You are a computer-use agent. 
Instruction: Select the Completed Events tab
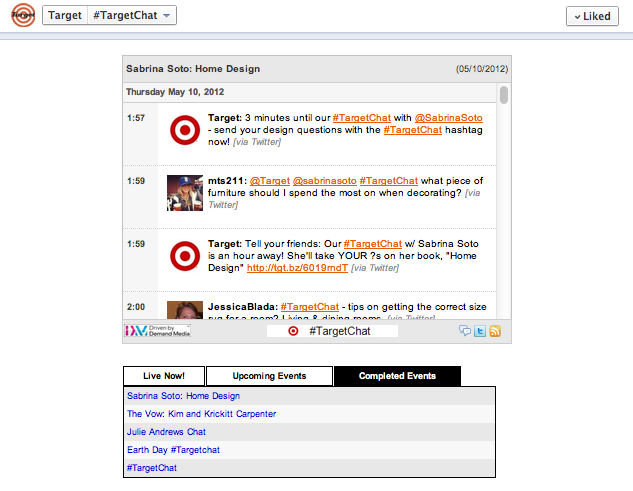tap(397, 376)
